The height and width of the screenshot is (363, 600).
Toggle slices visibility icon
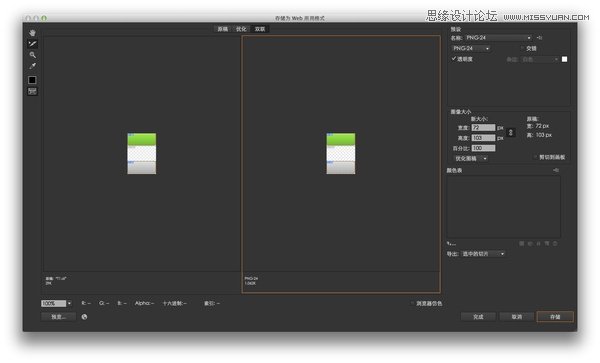[33, 91]
